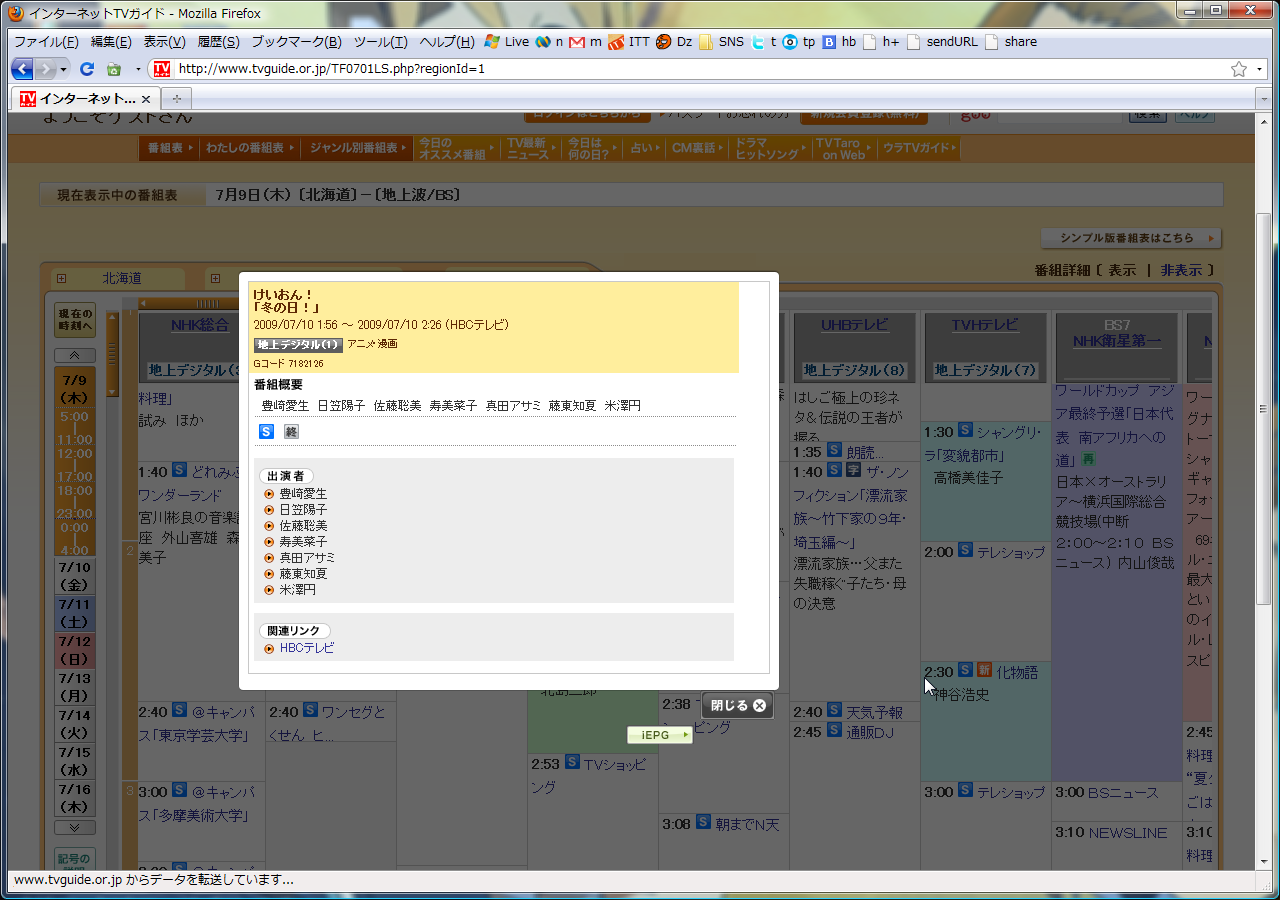The image size is (1280, 900).
Task: Switch program details to 表示
Action: pos(1122,270)
